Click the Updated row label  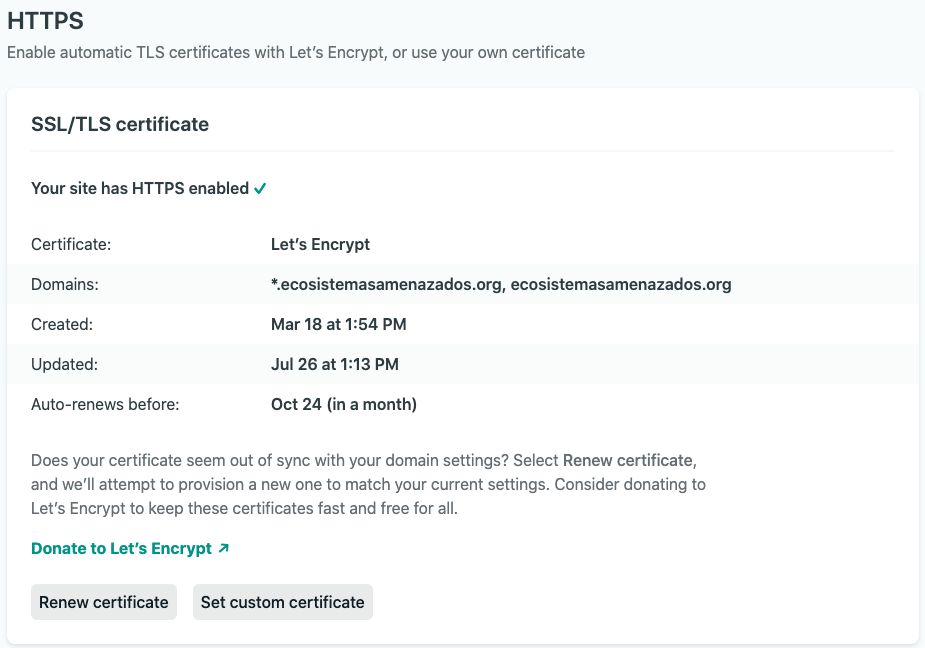pyautogui.click(x=64, y=364)
